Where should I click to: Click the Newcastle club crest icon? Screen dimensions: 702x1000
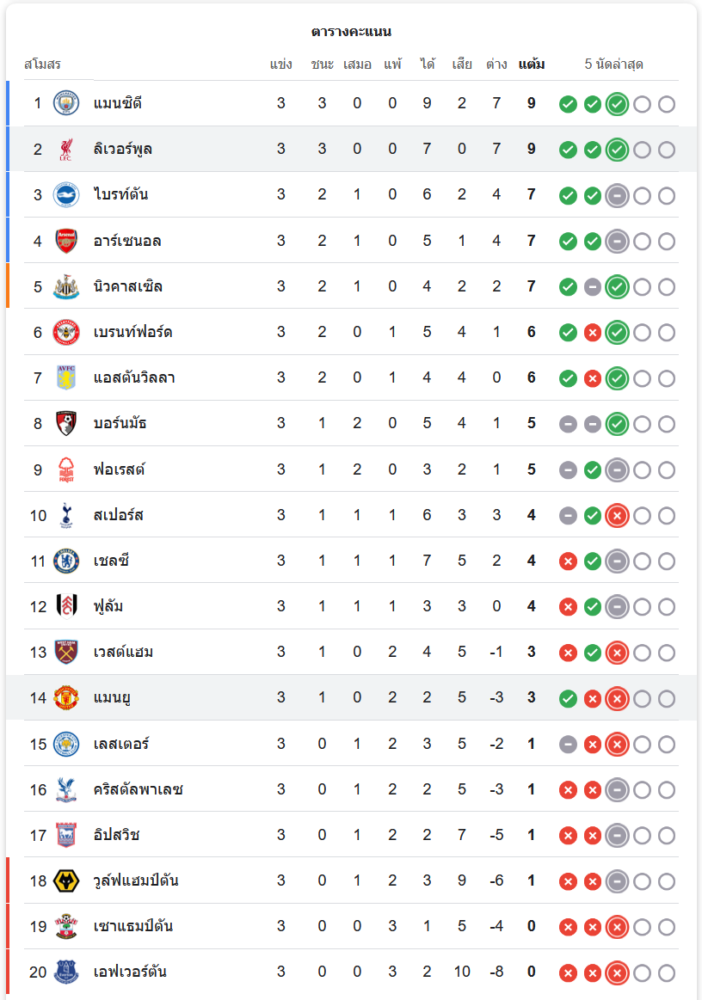(66, 287)
